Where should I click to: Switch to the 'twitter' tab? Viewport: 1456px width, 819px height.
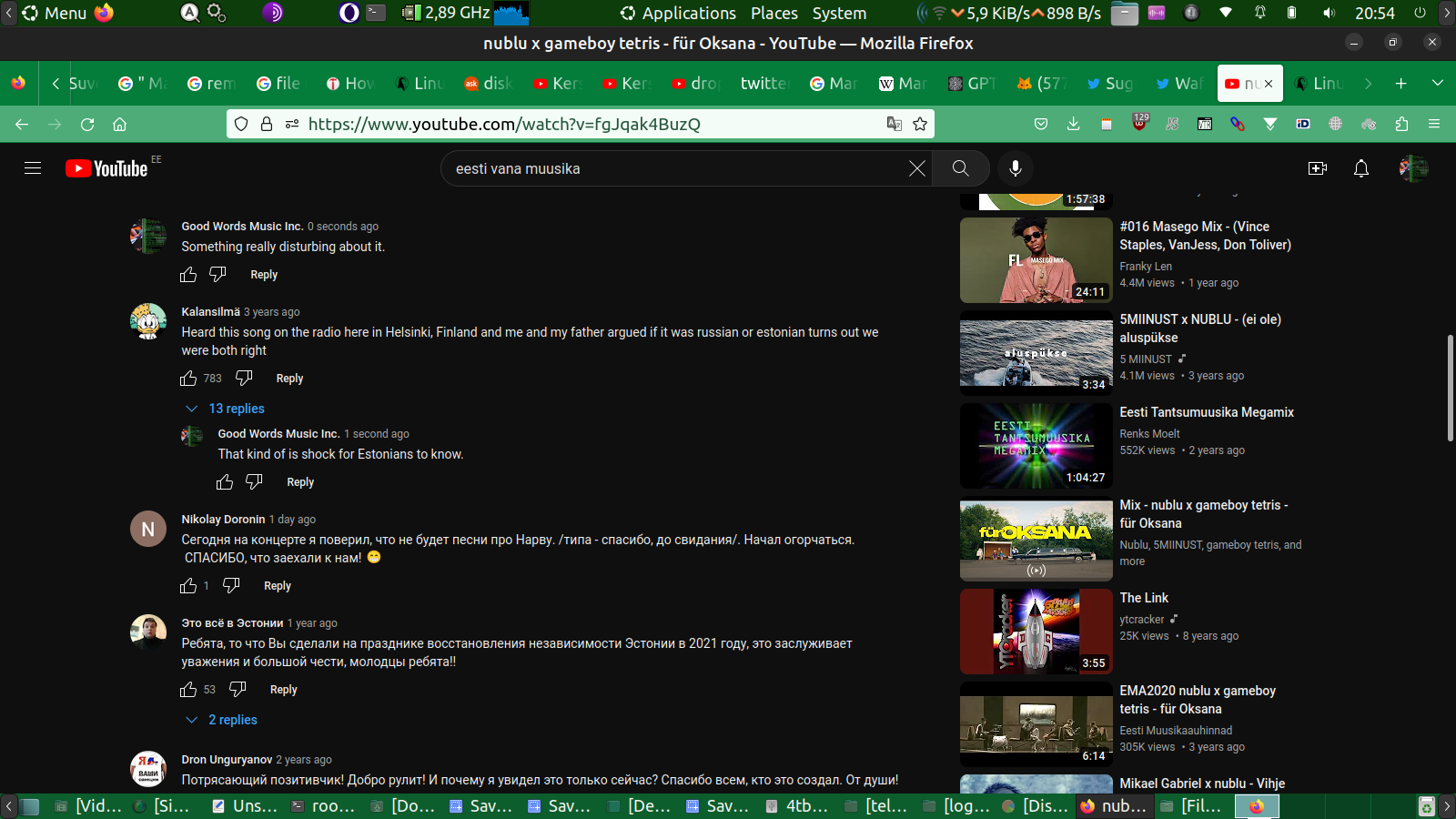pyautogui.click(x=764, y=84)
